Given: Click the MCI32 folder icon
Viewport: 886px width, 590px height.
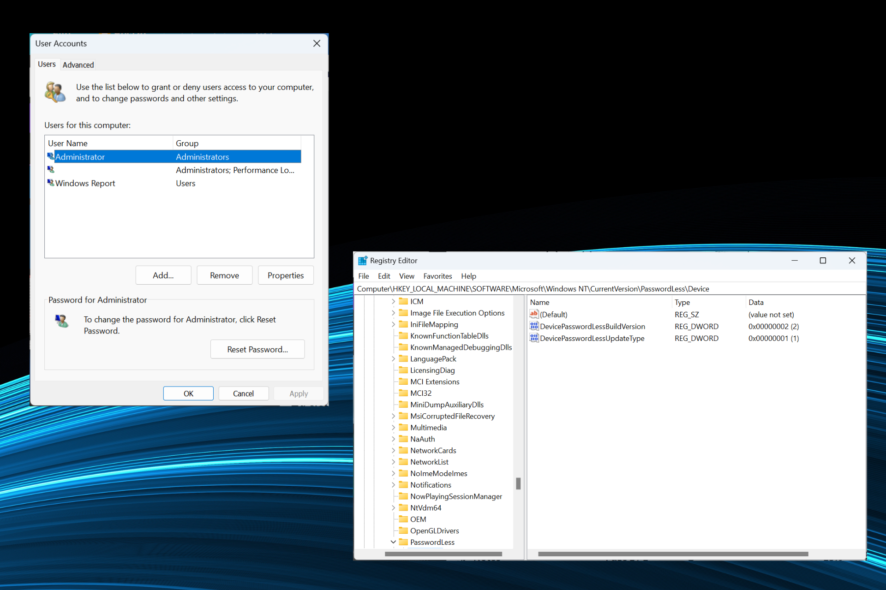Looking at the screenshot, I should click(x=403, y=393).
